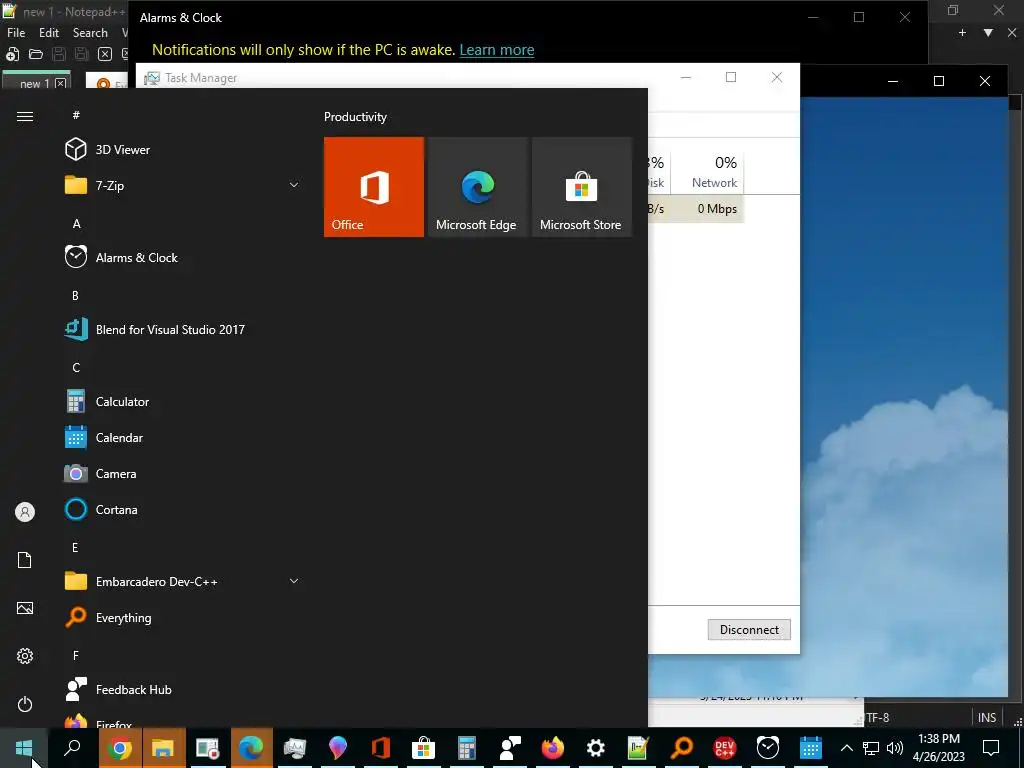Launch Calculator from the Start app list
The image size is (1024, 768).
pyautogui.click(x=183, y=402)
